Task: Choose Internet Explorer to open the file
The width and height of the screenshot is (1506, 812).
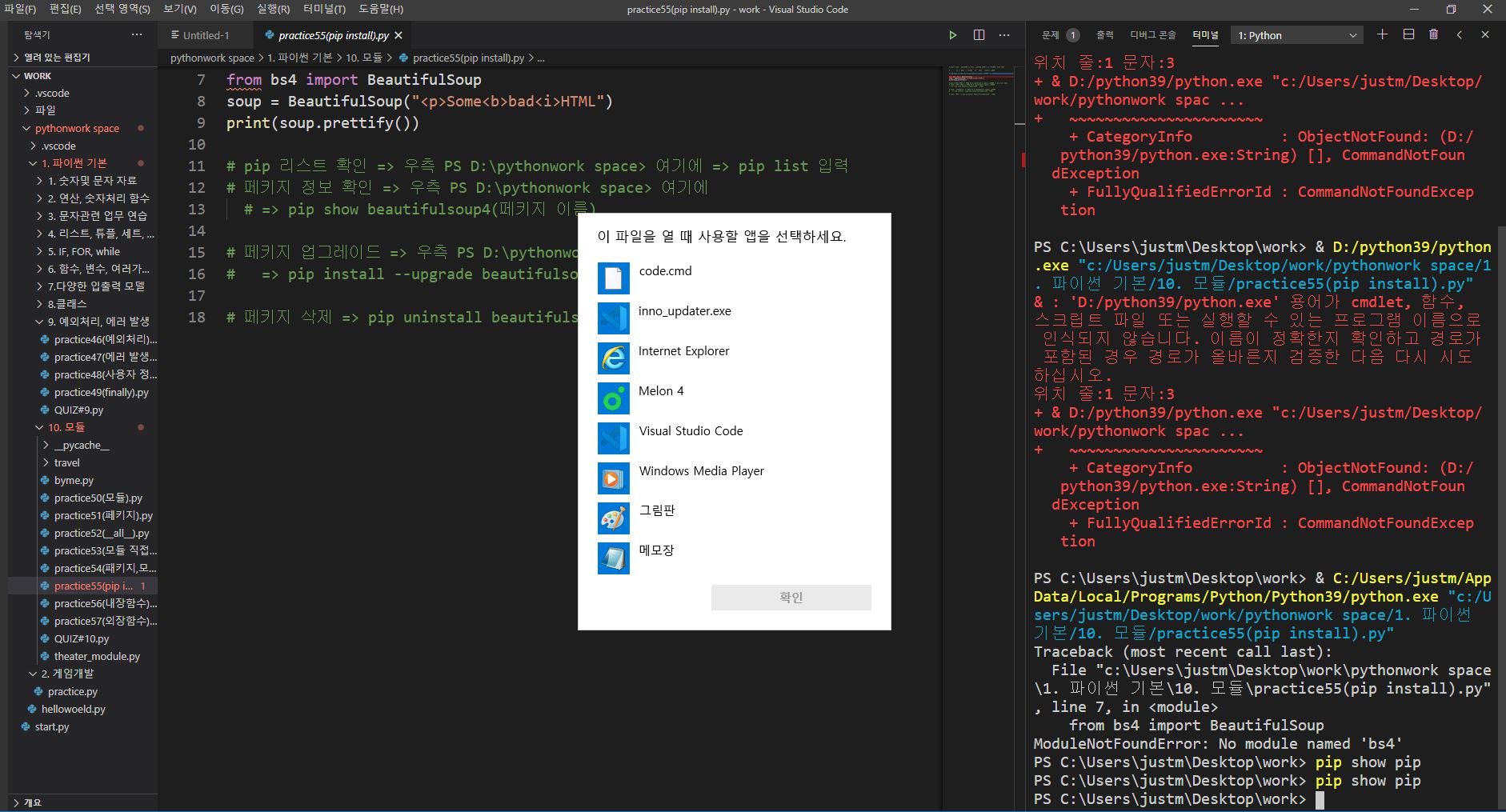Action: [x=683, y=351]
